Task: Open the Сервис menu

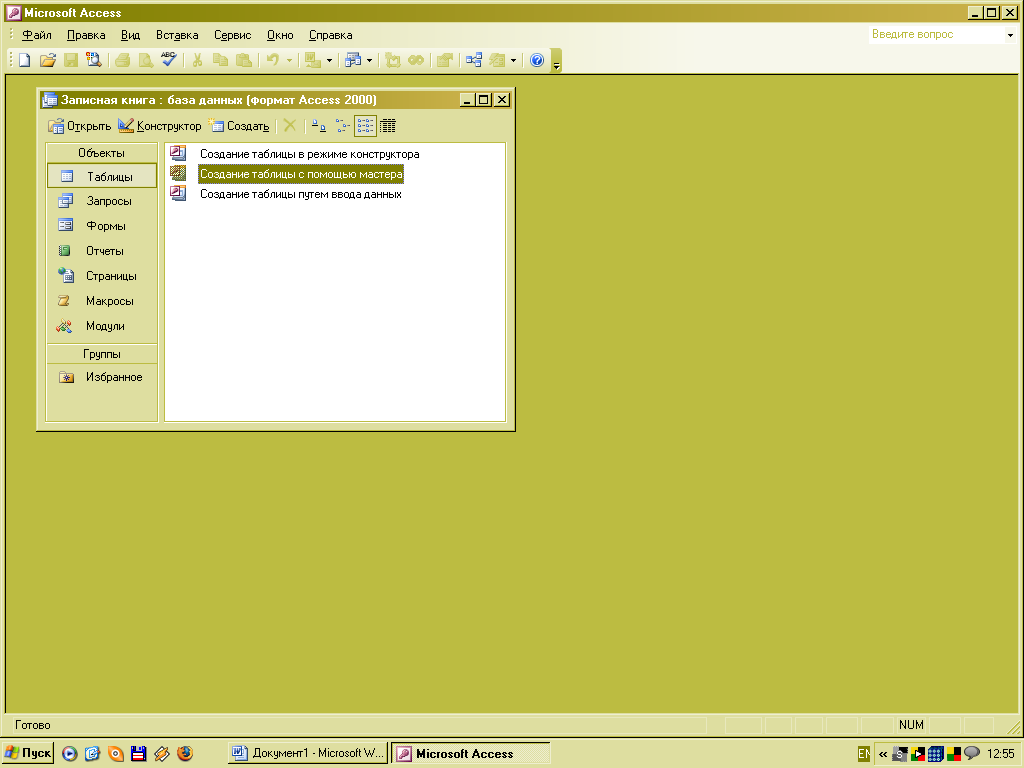Action: (232, 35)
